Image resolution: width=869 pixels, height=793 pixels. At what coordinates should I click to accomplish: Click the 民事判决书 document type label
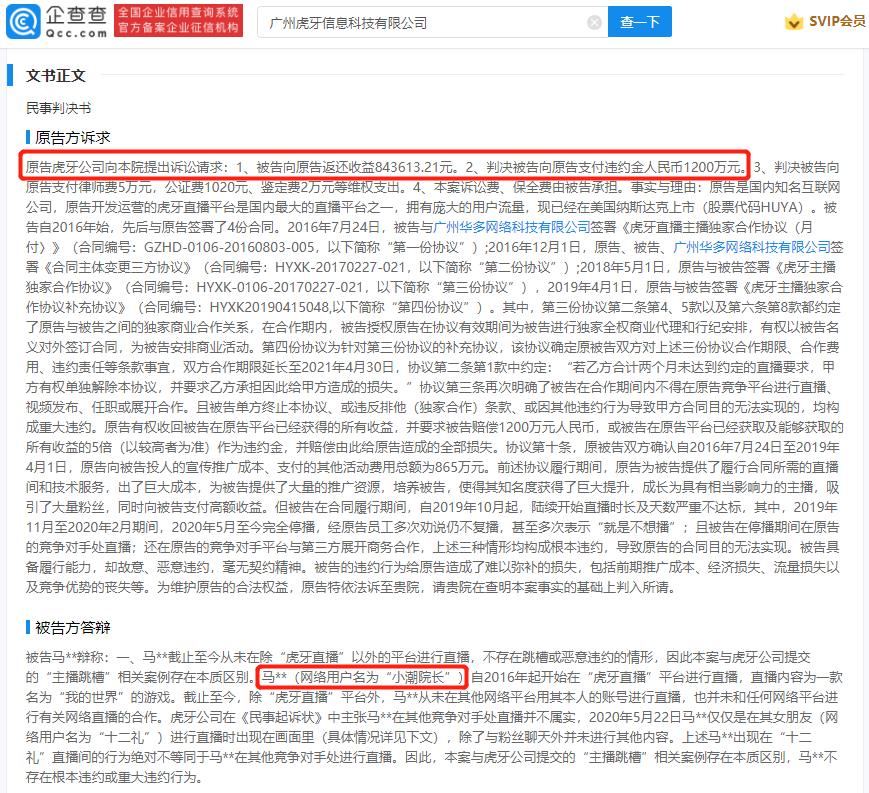(58, 108)
